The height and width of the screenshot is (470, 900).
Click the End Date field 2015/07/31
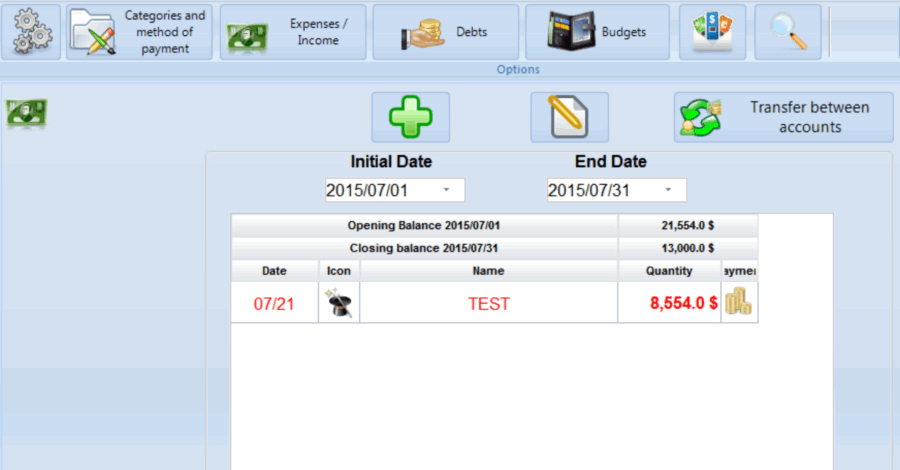tap(616, 190)
